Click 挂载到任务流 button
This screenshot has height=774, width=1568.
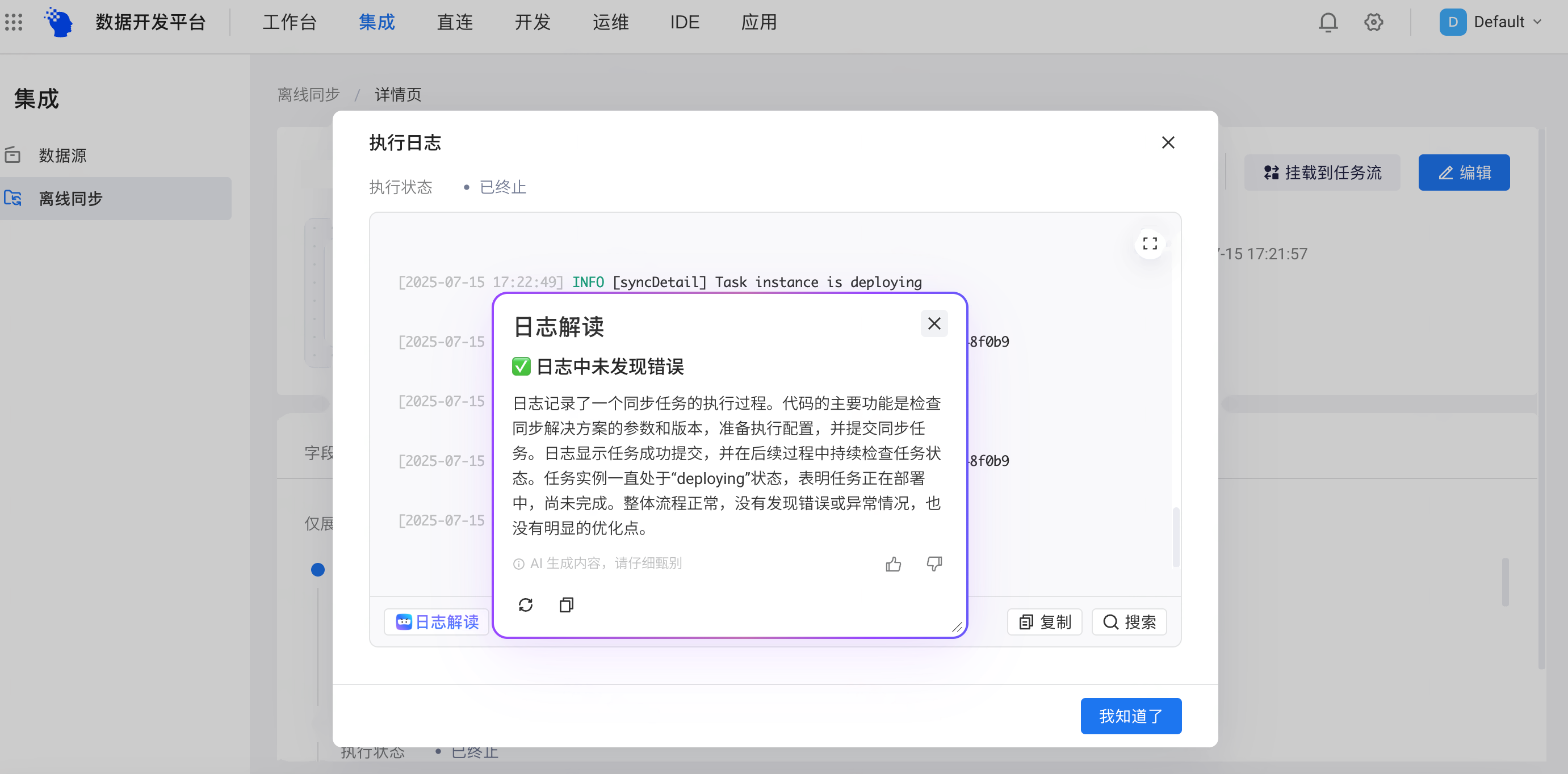[x=1322, y=173]
